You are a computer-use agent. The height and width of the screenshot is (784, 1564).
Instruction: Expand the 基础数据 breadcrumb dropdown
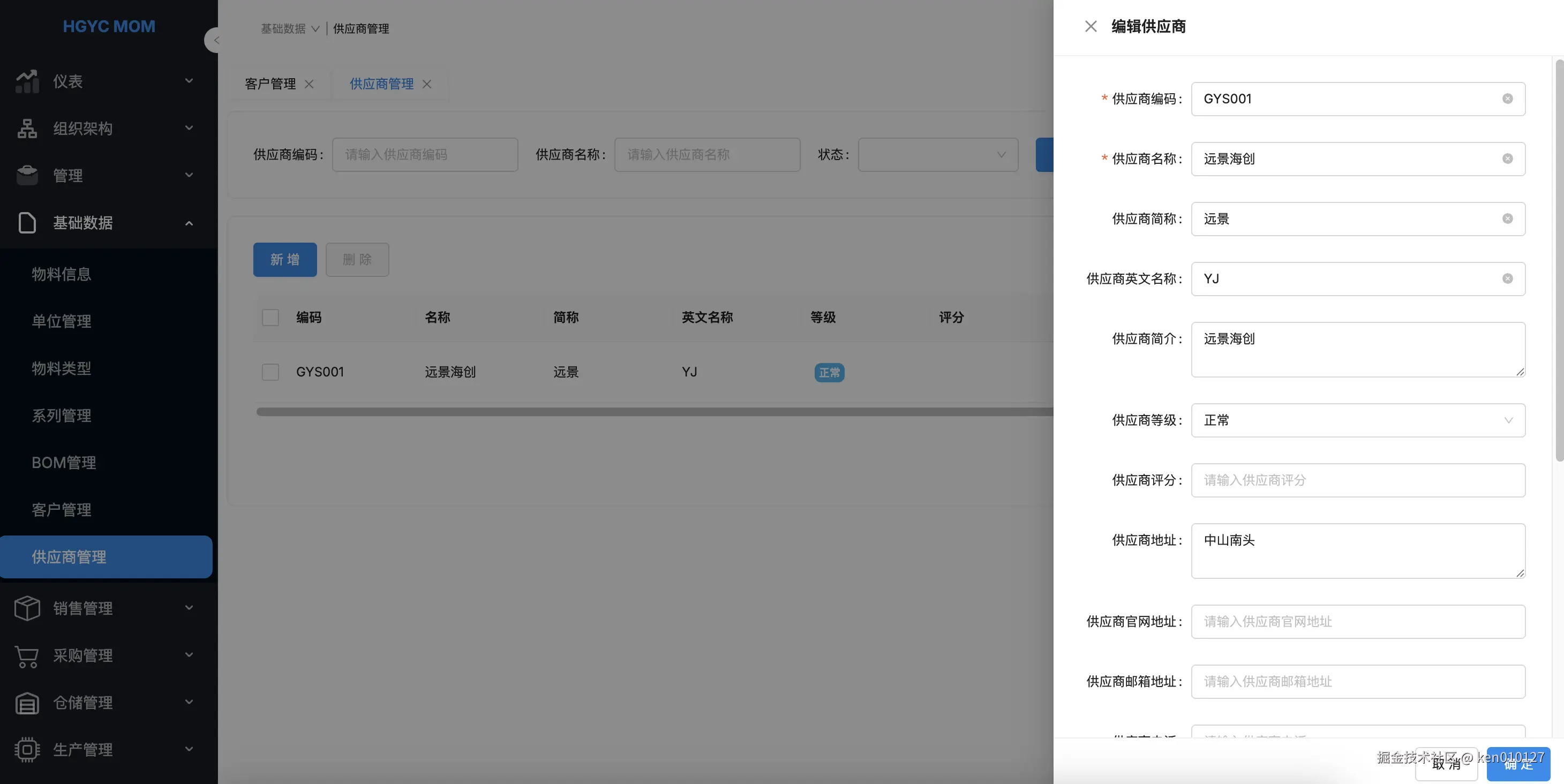(315, 28)
